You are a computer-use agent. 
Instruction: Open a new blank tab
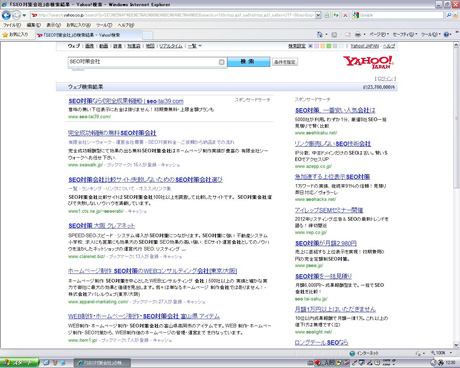pyautogui.click(x=148, y=35)
